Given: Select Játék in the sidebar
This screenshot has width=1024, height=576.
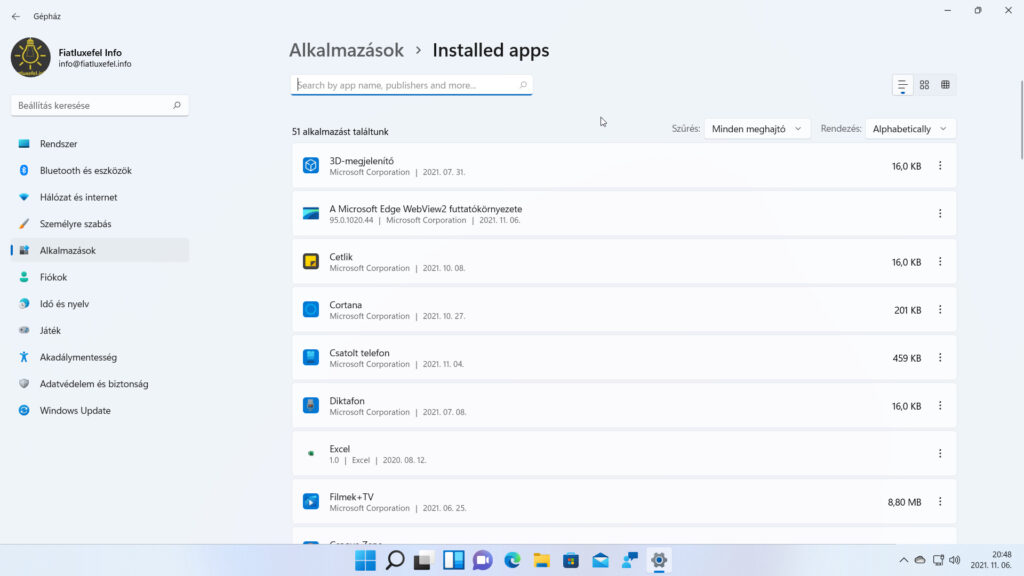Looking at the screenshot, I should tap(99, 330).
